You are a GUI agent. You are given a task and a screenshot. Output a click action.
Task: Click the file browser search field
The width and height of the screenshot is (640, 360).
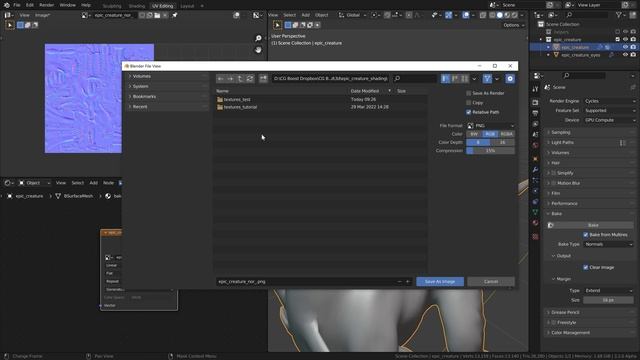[x=414, y=78]
